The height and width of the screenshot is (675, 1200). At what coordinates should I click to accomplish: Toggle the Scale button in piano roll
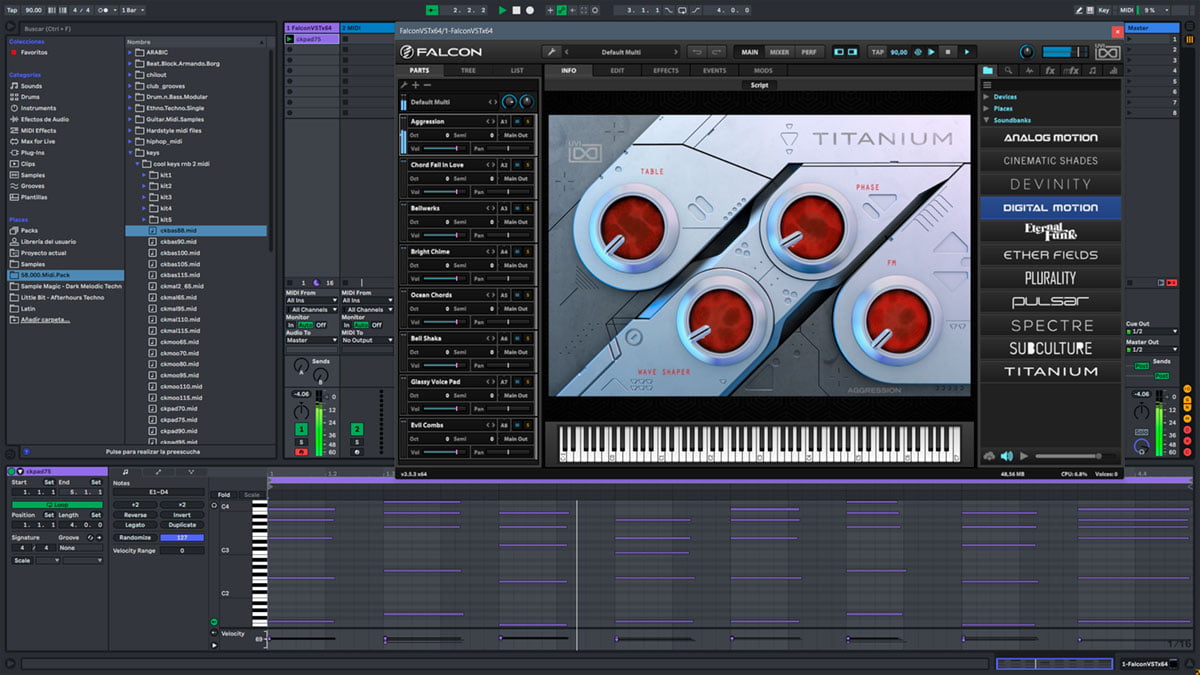tap(252, 495)
